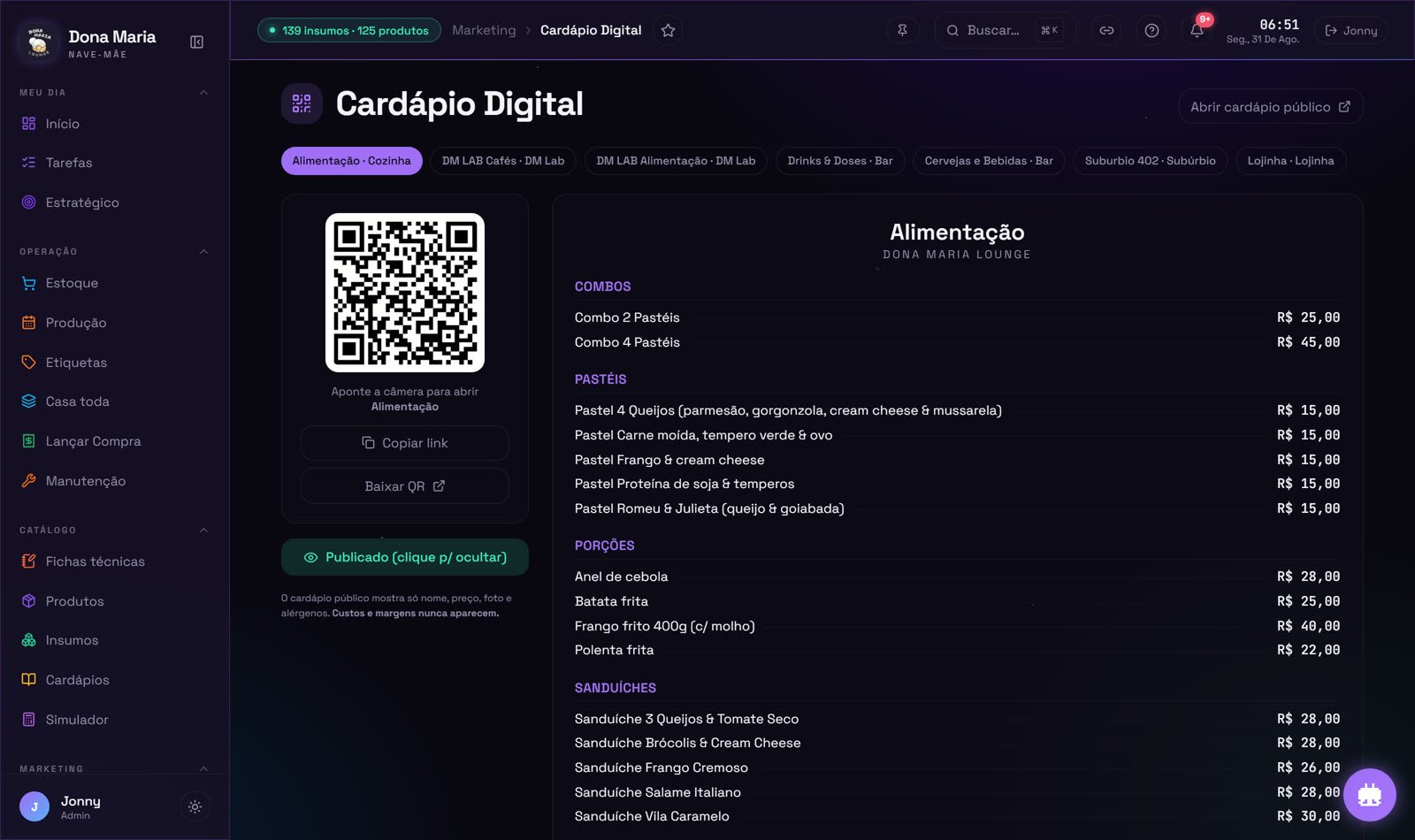Select the Alimentação · Cozinha tab

tap(351, 161)
